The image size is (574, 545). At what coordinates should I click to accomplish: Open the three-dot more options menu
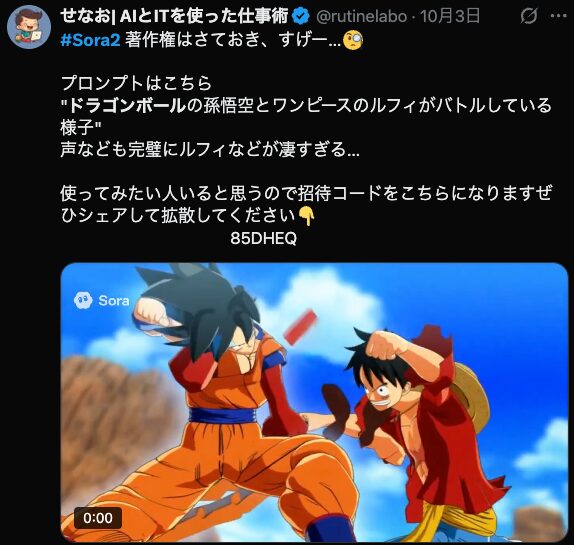[559, 16]
